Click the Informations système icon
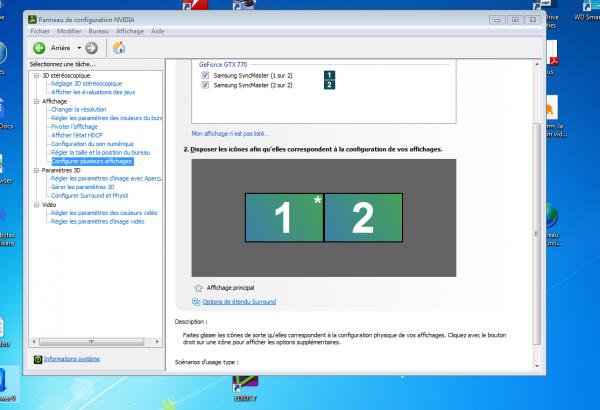 pyautogui.click(x=38, y=359)
